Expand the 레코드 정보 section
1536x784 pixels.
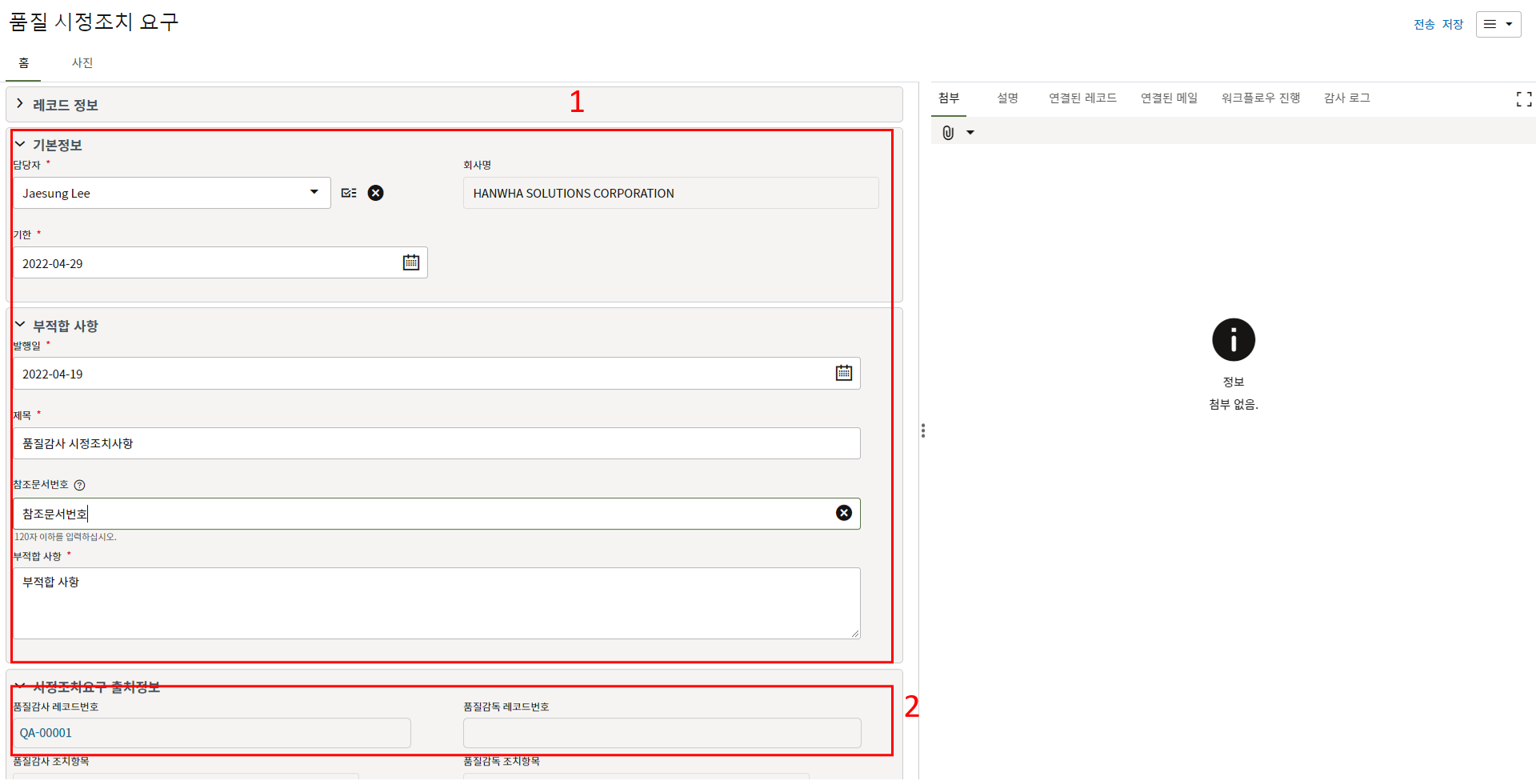coord(20,104)
